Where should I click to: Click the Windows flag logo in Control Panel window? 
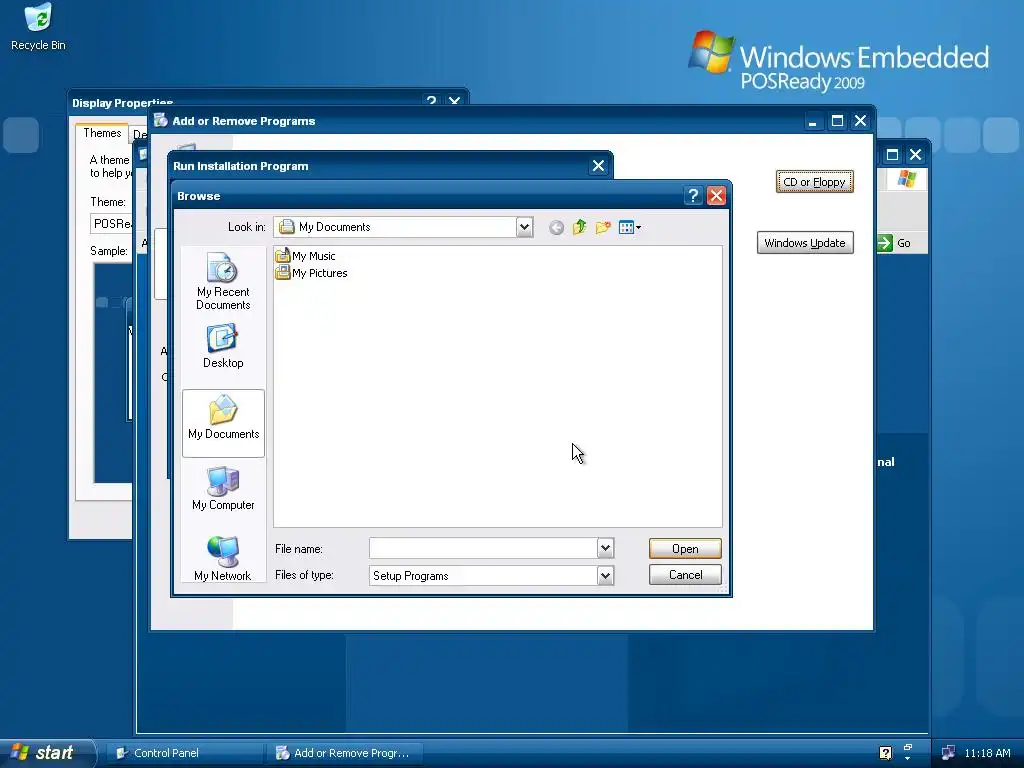(906, 178)
